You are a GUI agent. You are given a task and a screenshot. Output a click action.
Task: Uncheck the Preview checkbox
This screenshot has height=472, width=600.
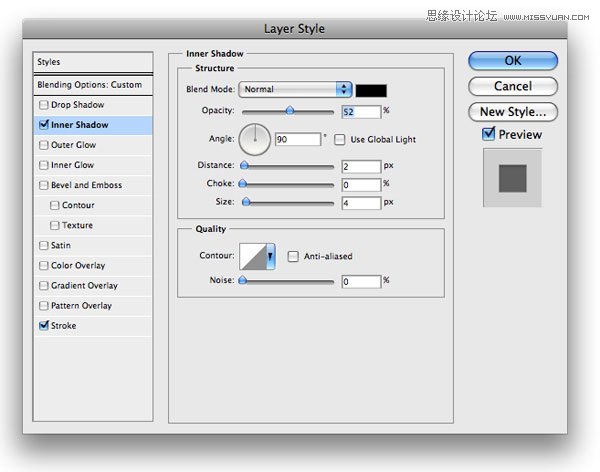[x=488, y=134]
